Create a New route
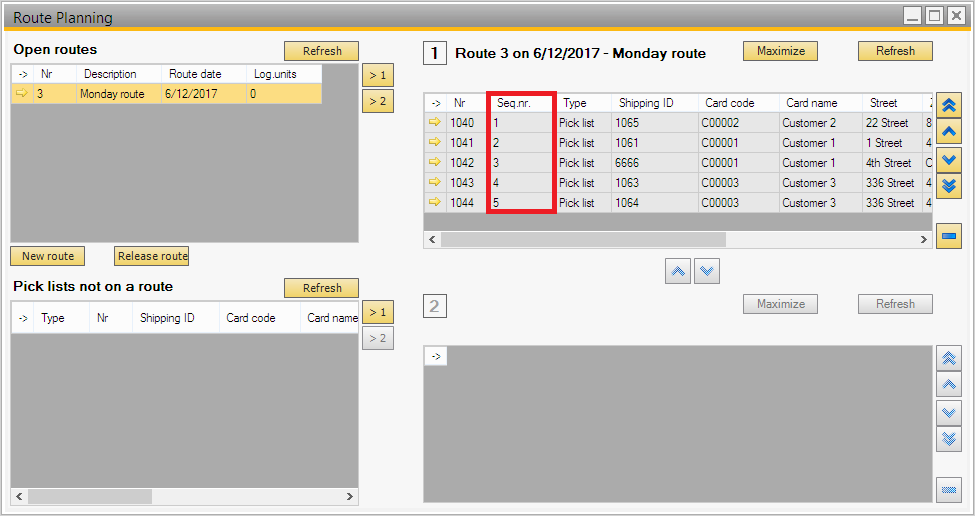The height and width of the screenshot is (516, 975). [x=48, y=256]
